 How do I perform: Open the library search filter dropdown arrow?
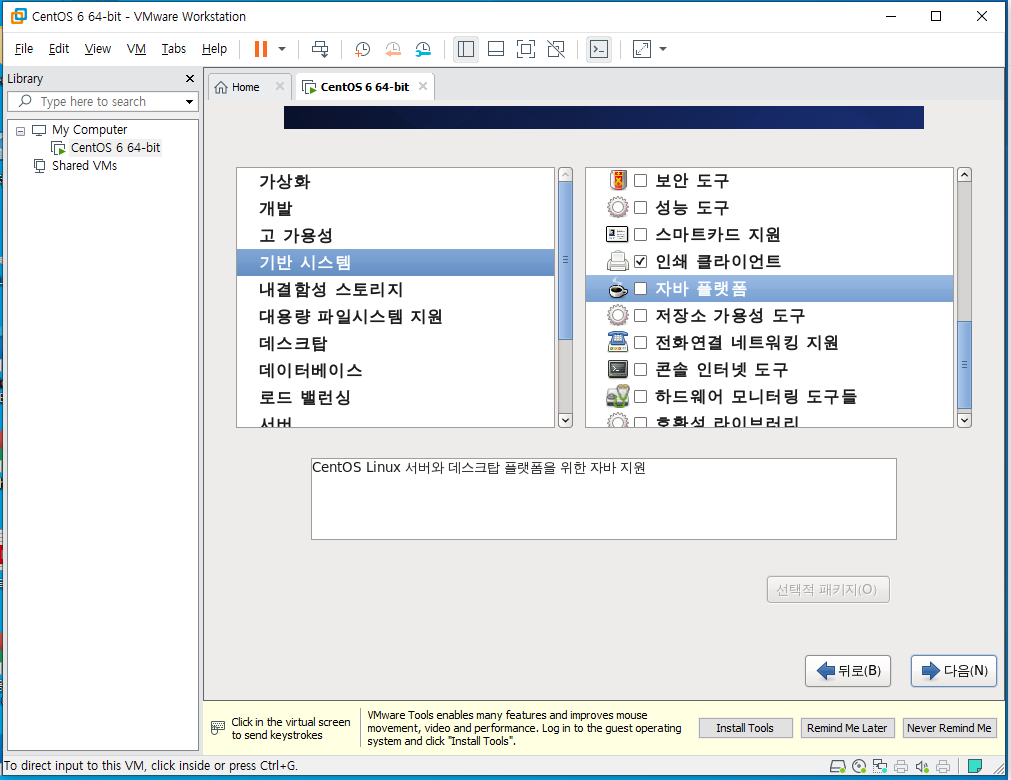click(x=189, y=102)
